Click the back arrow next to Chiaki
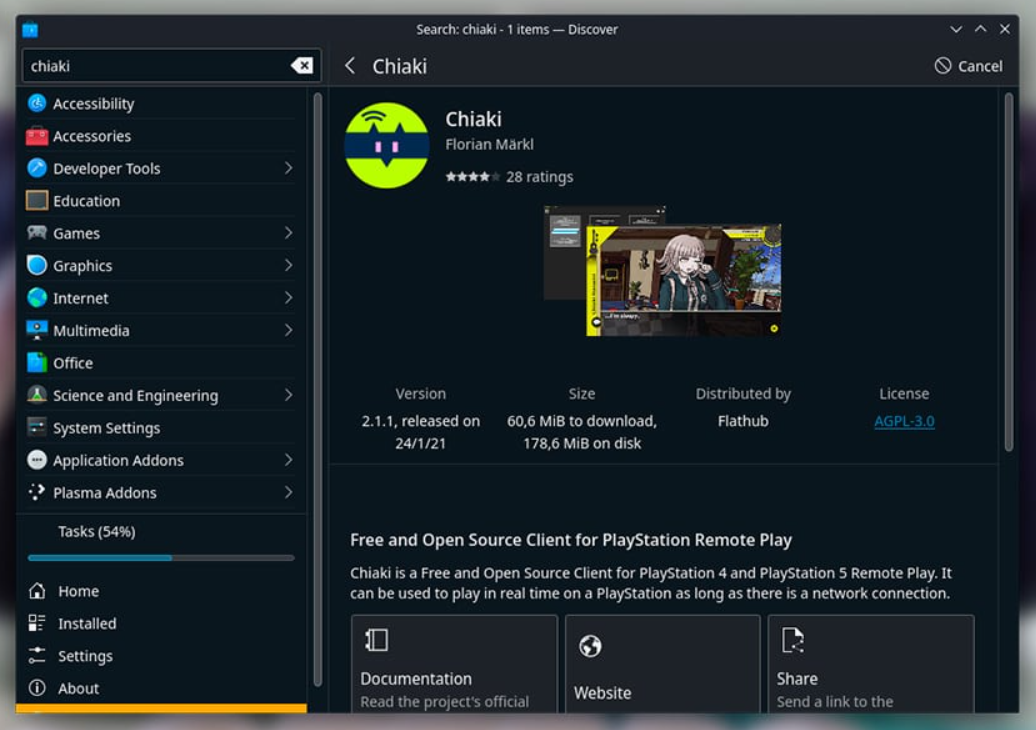The width and height of the screenshot is (1036, 730). click(350, 66)
